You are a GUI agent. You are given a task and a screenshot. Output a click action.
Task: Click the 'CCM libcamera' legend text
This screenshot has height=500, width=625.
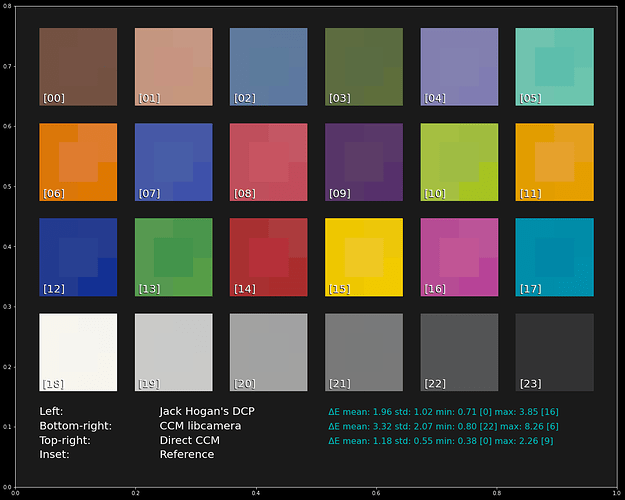click(200, 426)
